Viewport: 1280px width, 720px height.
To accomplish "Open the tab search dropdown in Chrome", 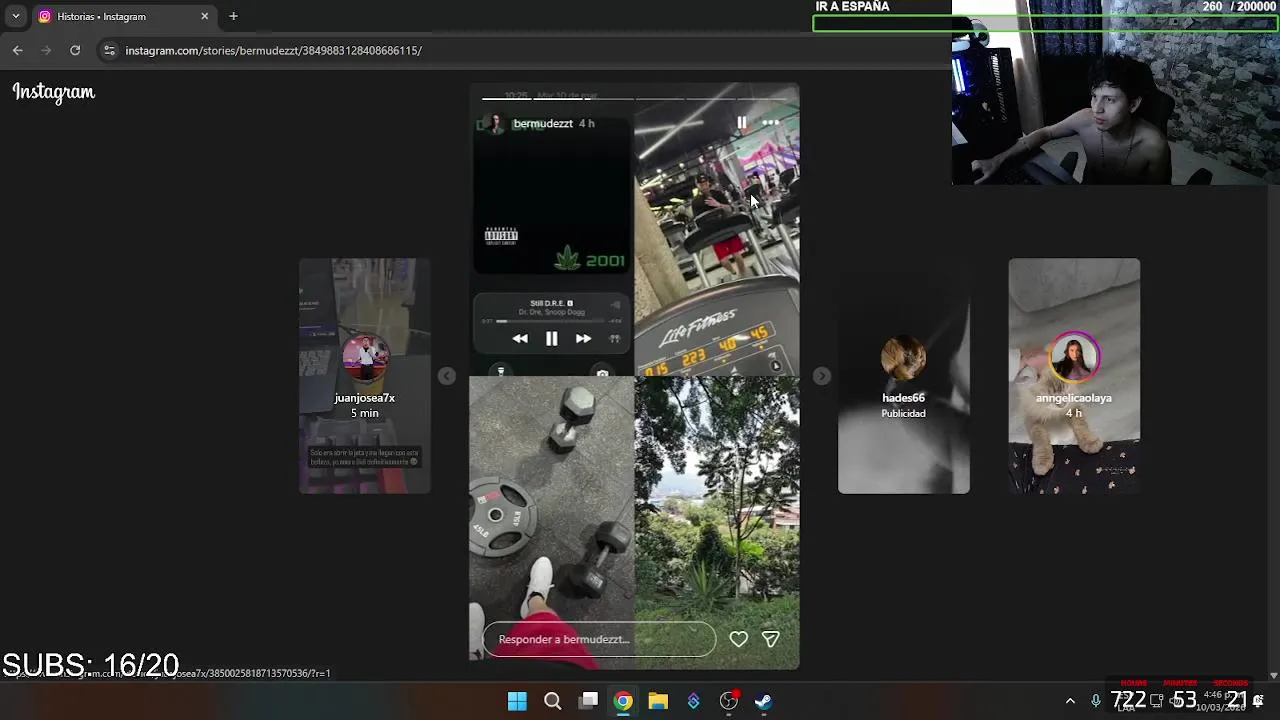I will click(x=16, y=17).
